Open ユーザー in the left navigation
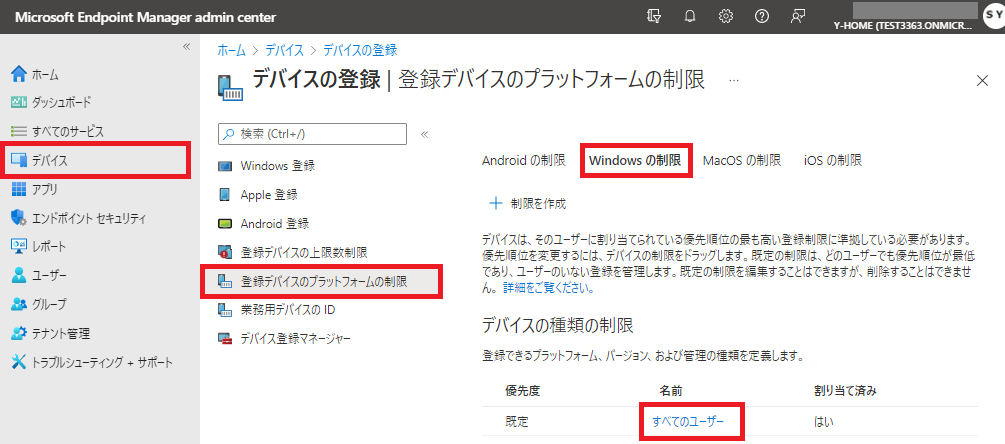 pos(49,276)
